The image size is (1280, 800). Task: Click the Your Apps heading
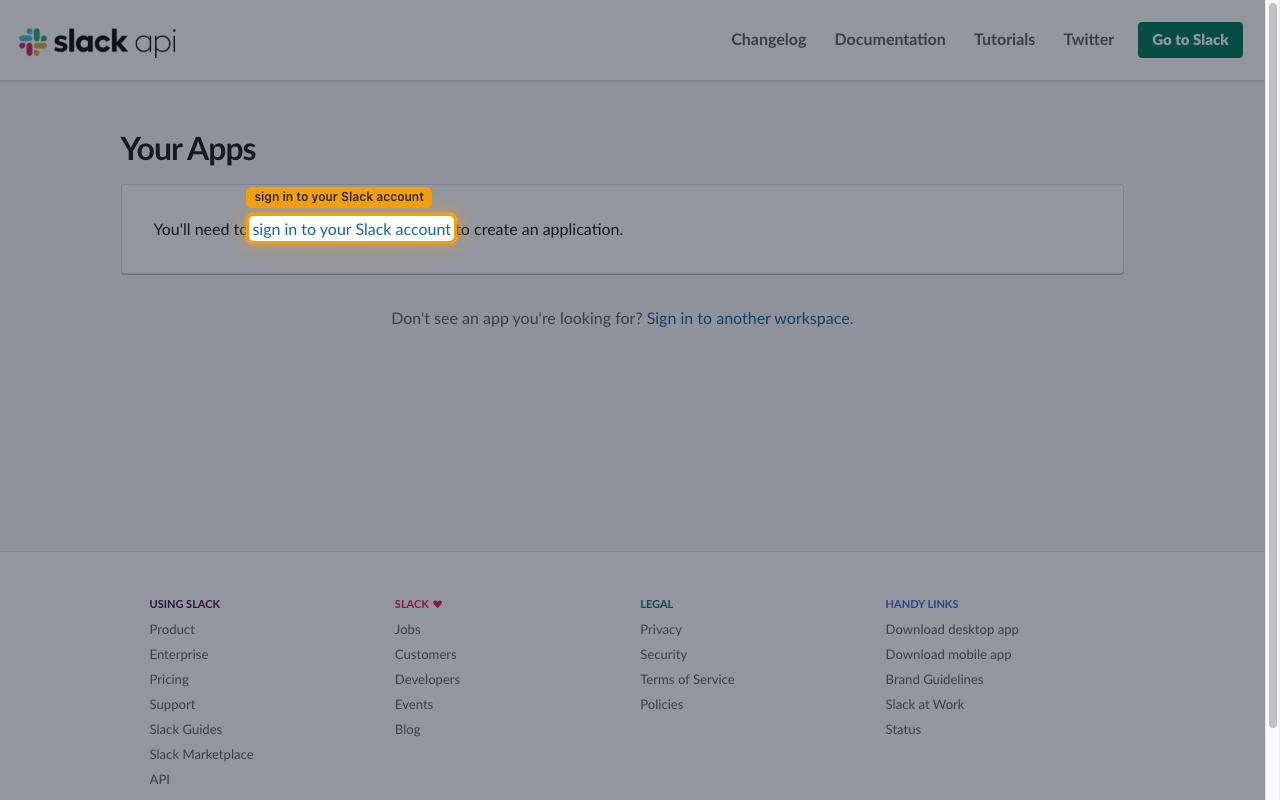pos(188,149)
